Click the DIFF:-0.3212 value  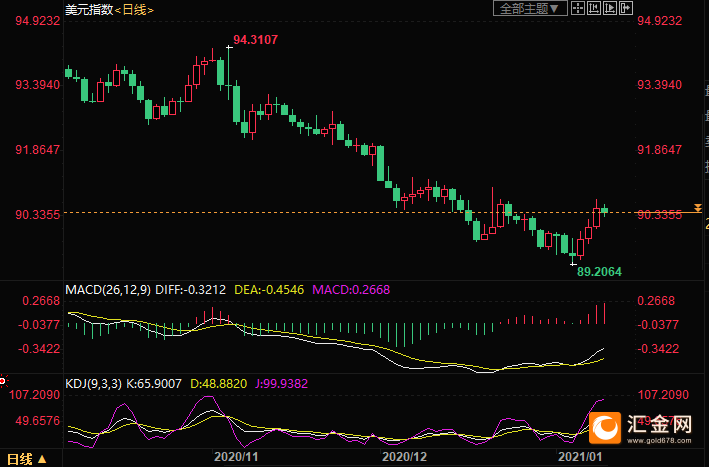(x=190, y=290)
